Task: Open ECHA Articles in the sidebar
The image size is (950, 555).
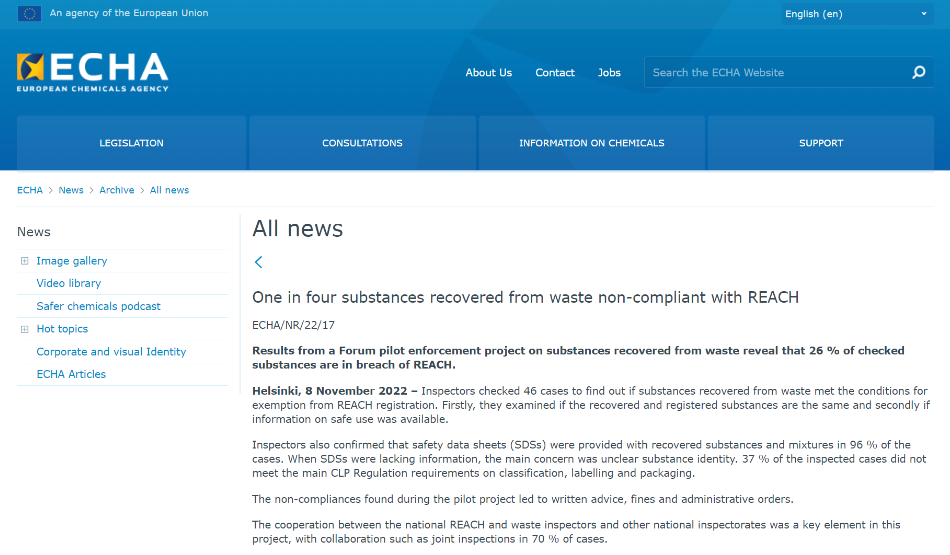Action: coord(71,374)
